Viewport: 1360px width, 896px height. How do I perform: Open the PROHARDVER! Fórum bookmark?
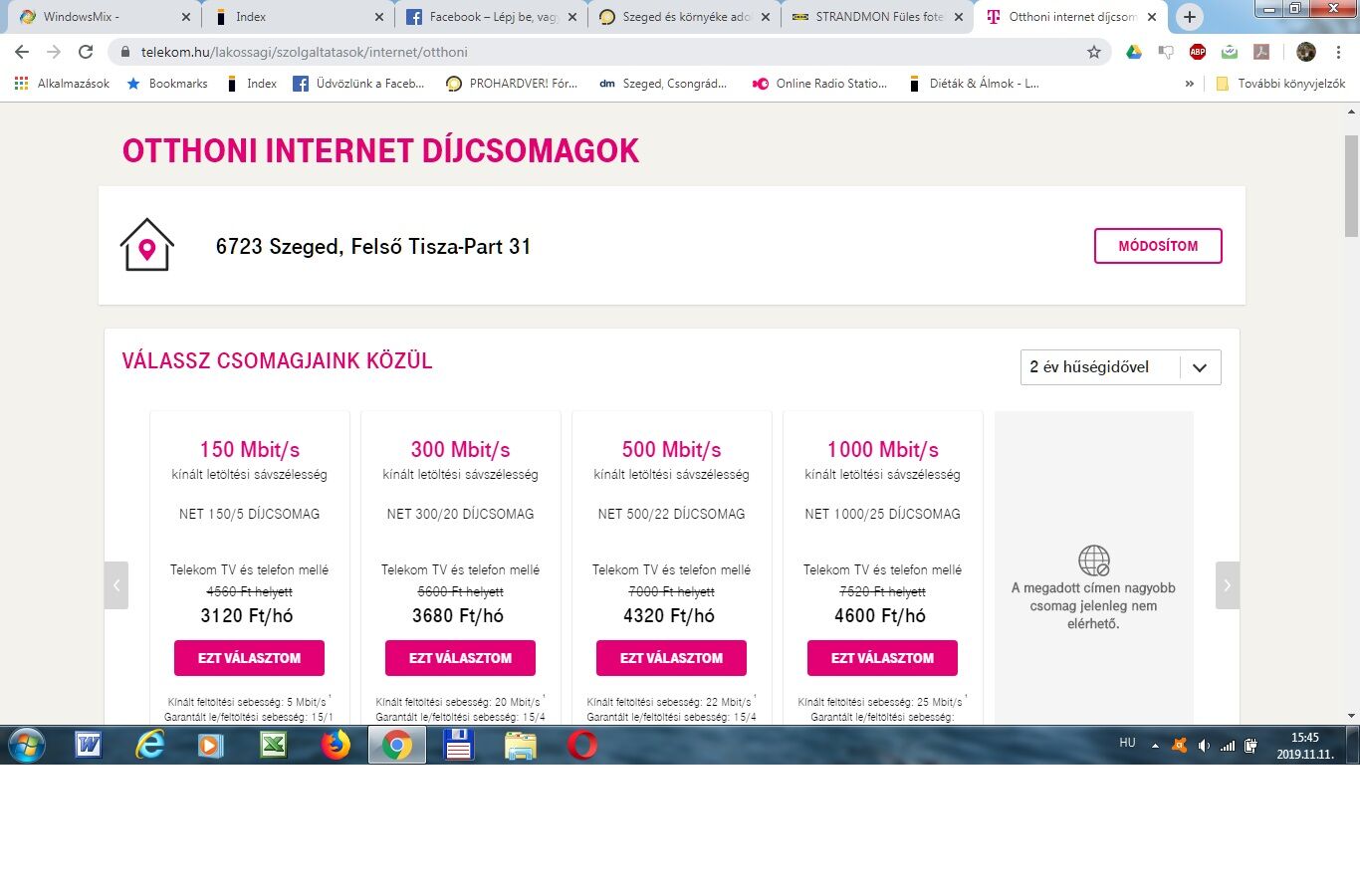coord(513,84)
